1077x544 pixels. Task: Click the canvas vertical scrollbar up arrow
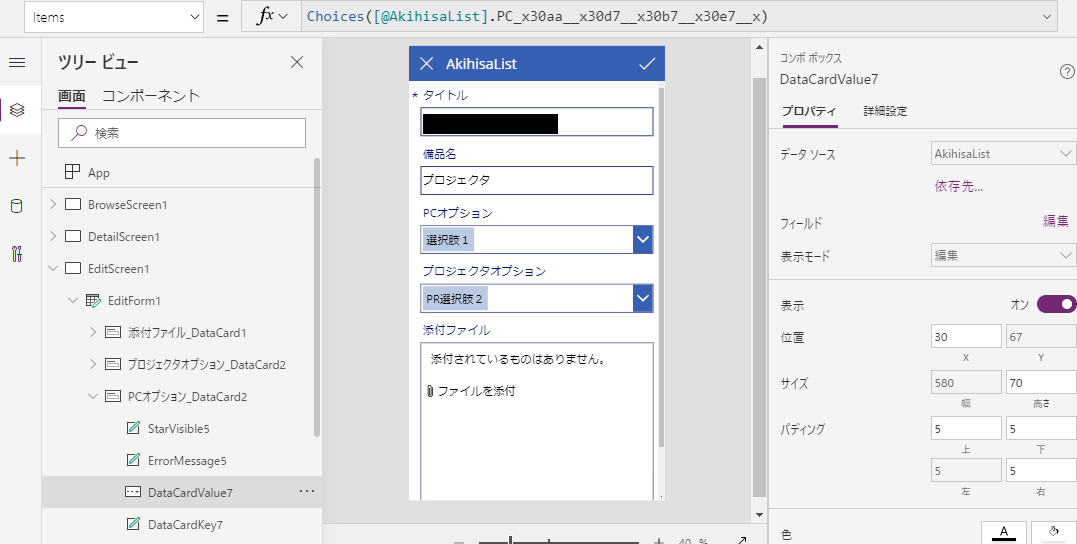pyautogui.click(x=759, y=47)
